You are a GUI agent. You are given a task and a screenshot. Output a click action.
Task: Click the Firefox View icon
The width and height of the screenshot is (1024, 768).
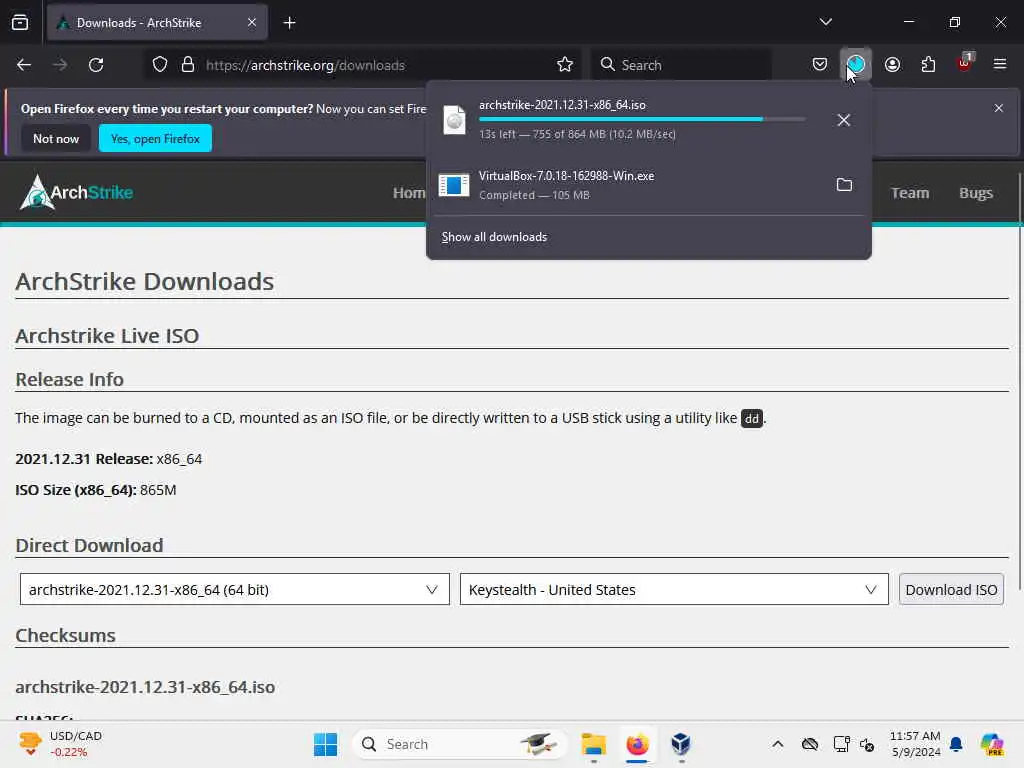20,22
